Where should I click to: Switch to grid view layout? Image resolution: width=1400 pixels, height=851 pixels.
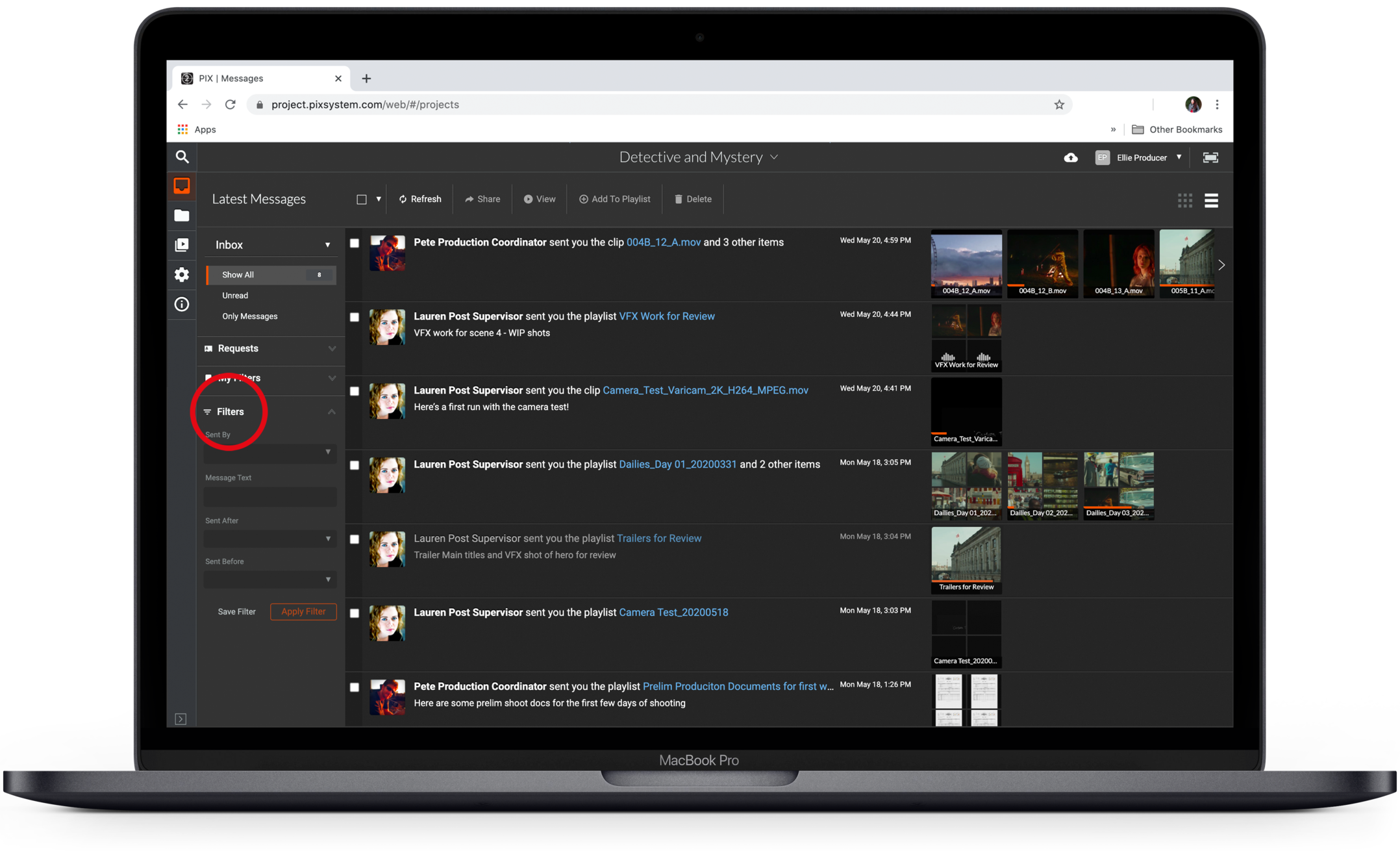coord(1184,200)
